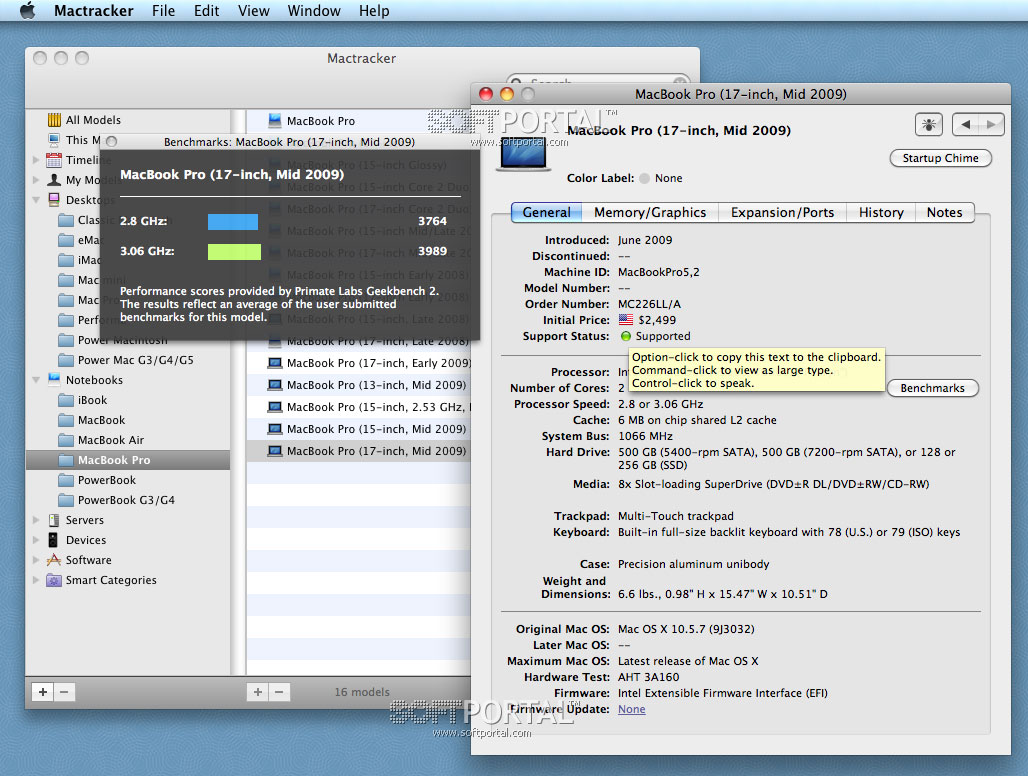Screen dimensions: 1028x776
Task: Collapse the Desktops category
Action: pos(36,200)
